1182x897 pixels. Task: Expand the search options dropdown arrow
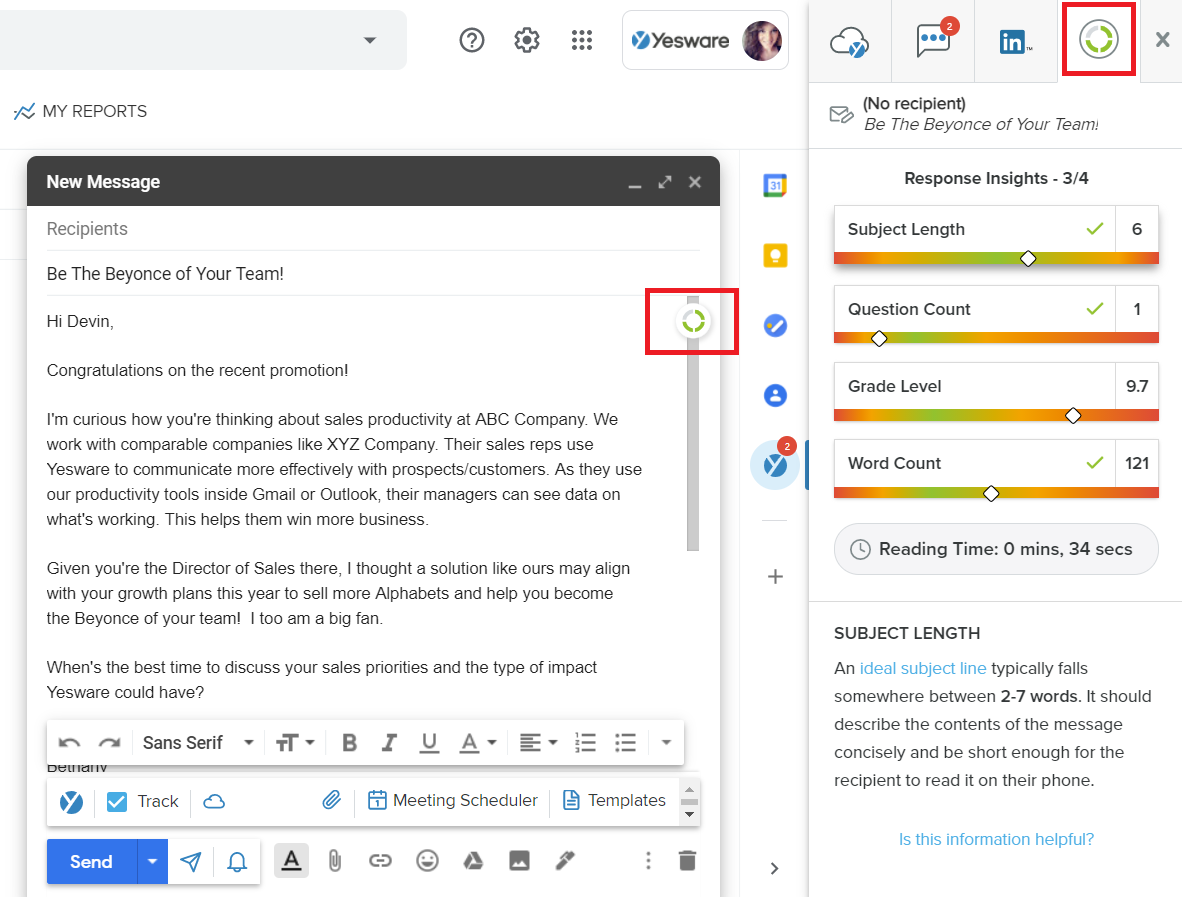369,40
